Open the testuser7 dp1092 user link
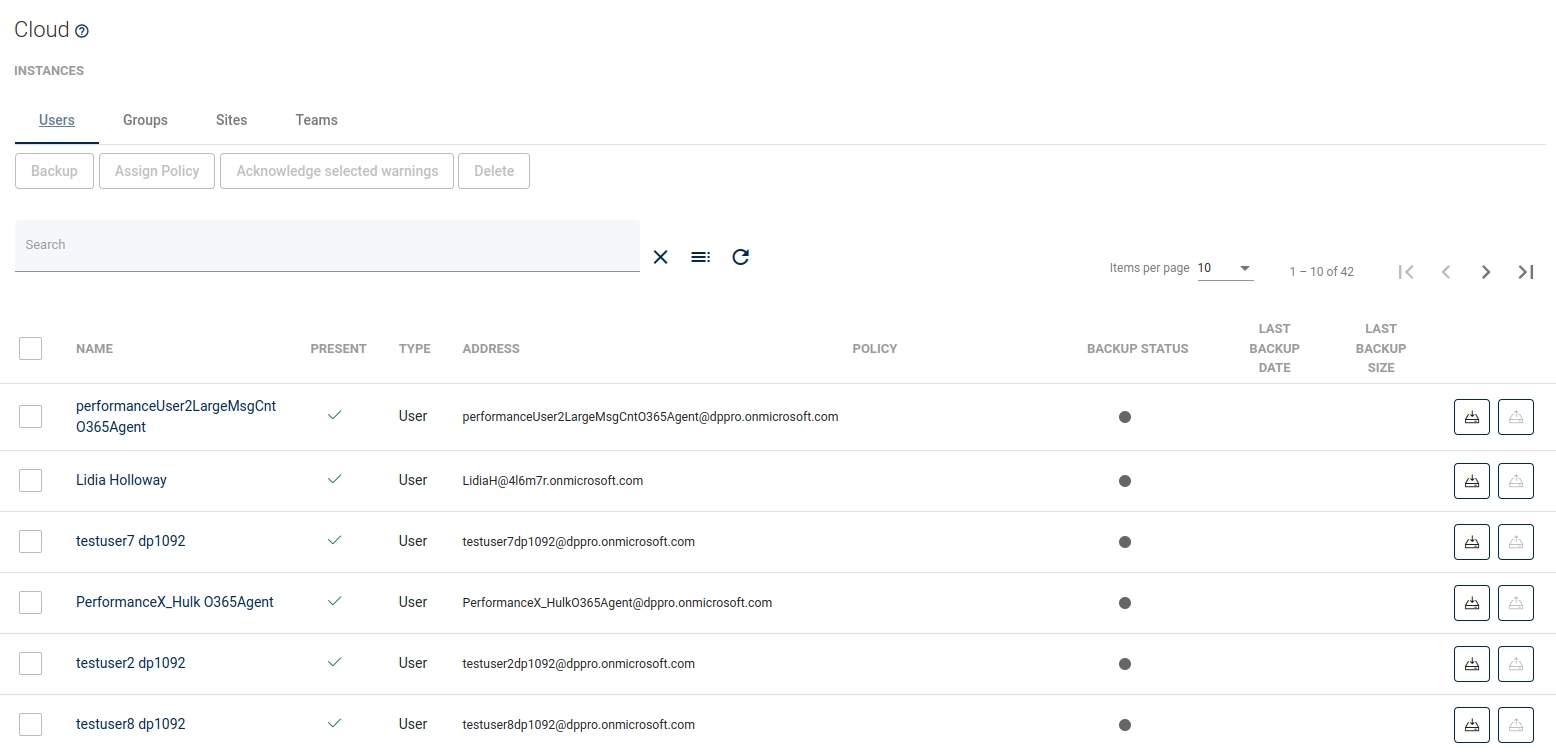Viewport: 1556px width, 755px height. pos(131,541)
